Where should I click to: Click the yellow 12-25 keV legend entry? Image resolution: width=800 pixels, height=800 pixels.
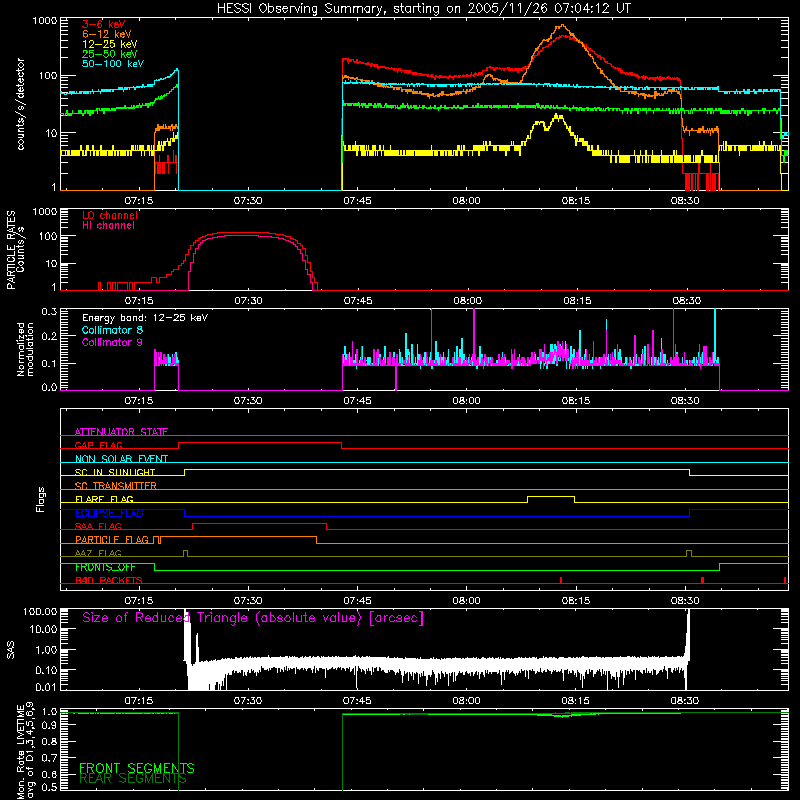pyautogui.click(x=110, y=44)
